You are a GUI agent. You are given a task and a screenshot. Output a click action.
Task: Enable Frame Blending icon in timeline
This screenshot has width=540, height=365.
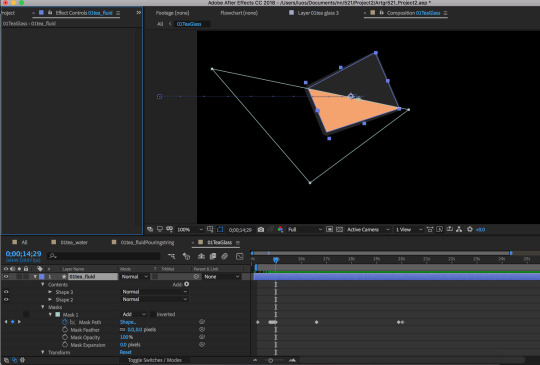tap(213, 256)
